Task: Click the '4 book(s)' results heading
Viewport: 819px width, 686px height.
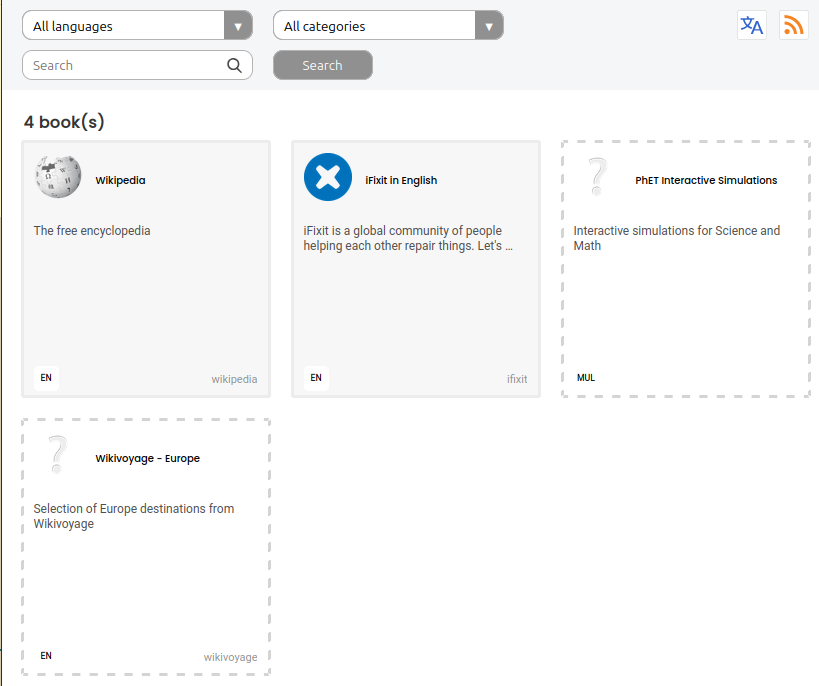Action: tap(64, 122)
